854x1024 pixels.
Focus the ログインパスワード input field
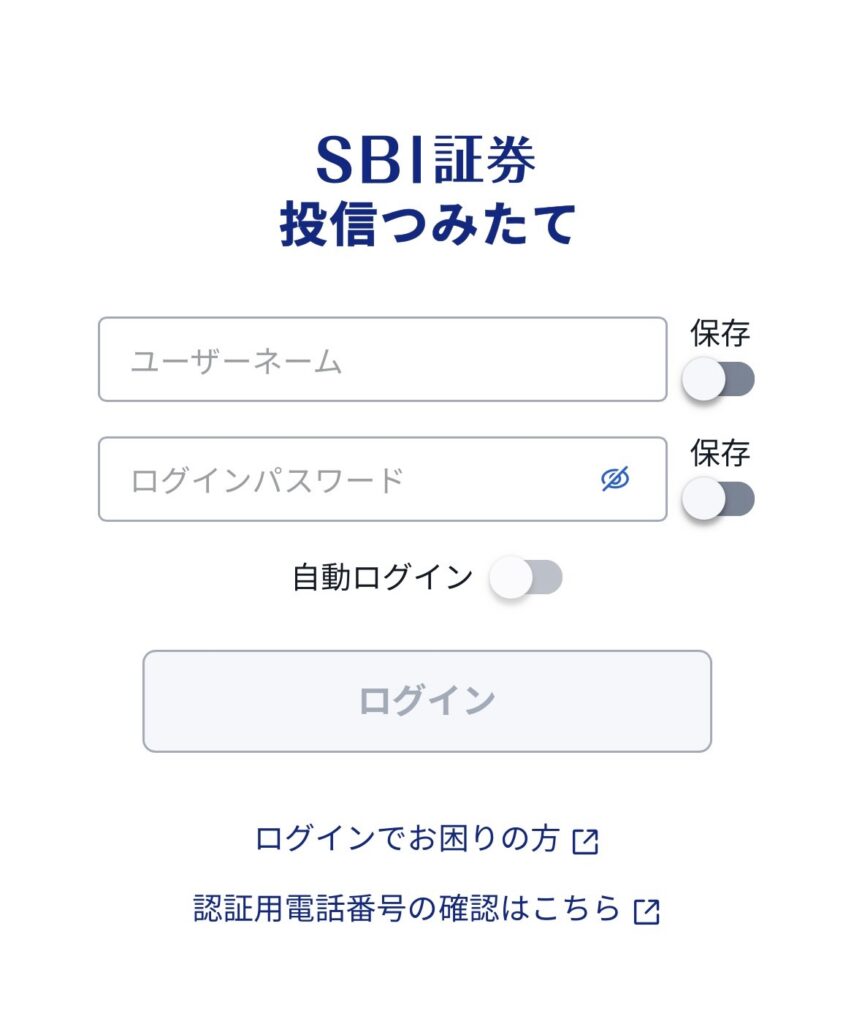[350, 479]
